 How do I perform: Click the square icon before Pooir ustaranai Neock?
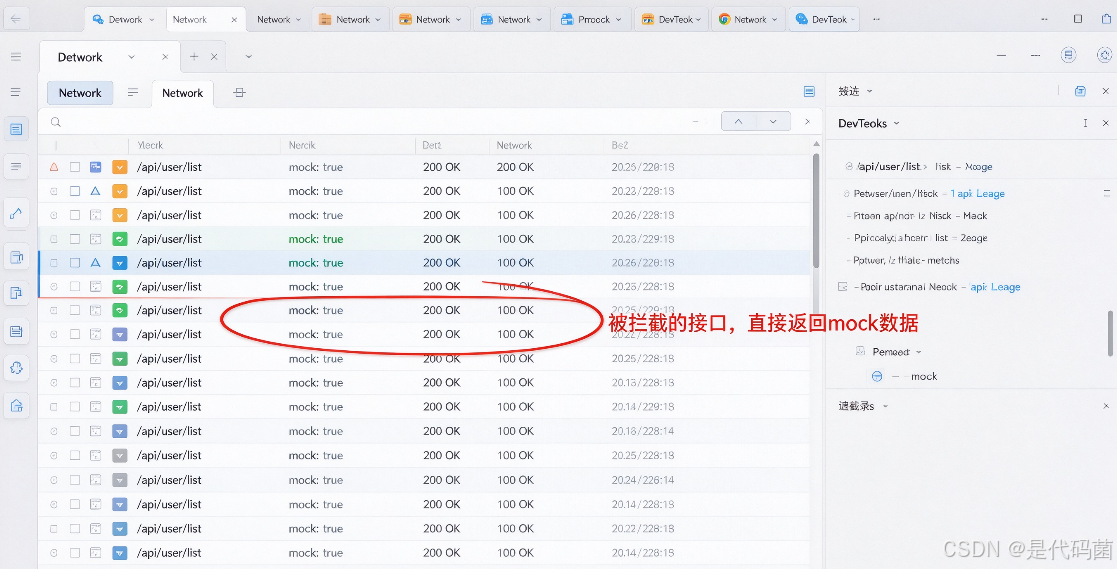843,286
